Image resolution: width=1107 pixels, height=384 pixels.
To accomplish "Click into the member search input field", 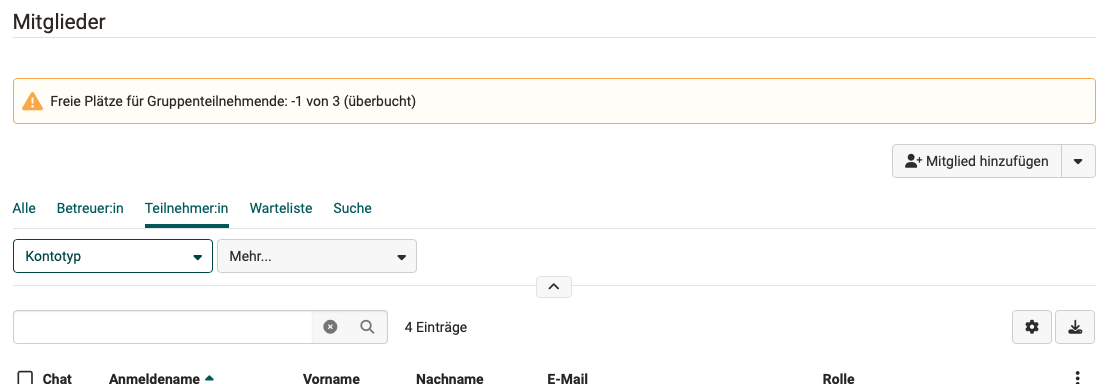I will 163,327.
